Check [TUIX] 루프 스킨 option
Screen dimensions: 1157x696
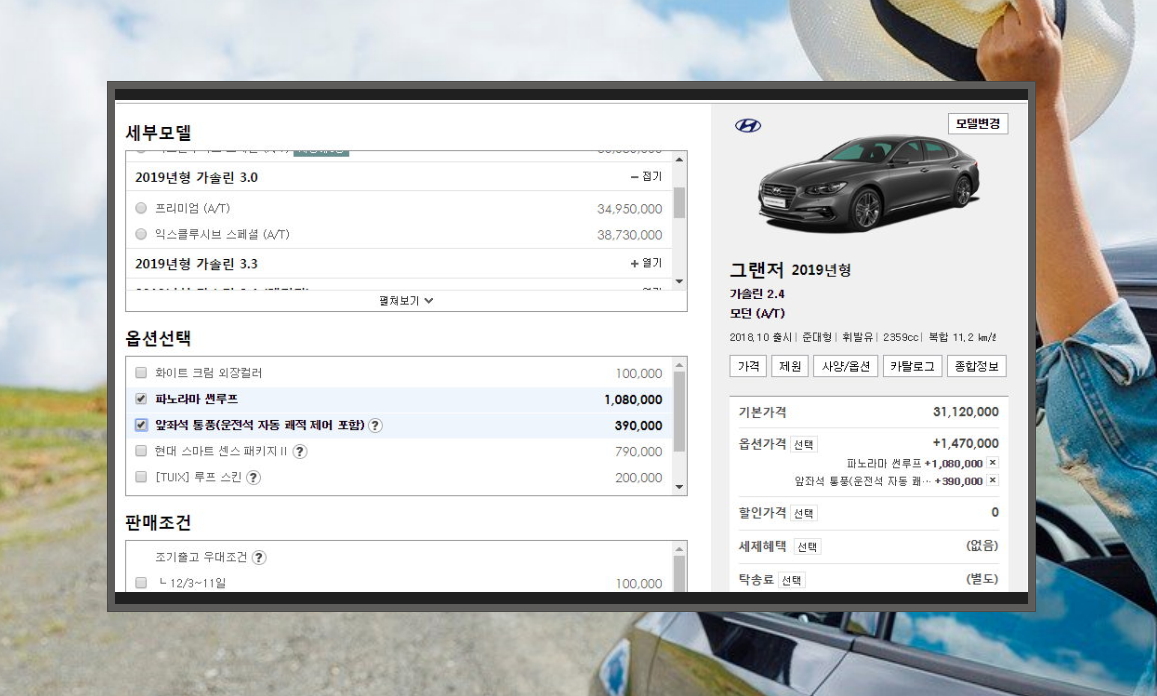[x=141, y=477]
